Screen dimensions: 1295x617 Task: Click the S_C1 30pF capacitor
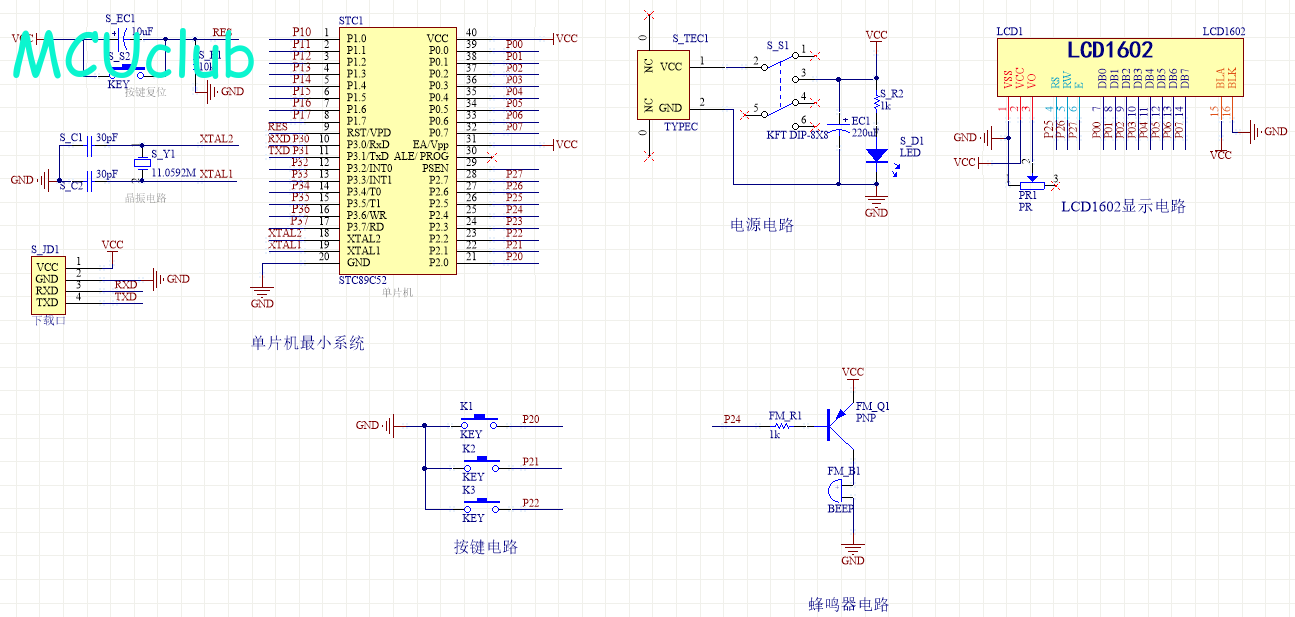(x=90, y=147)
